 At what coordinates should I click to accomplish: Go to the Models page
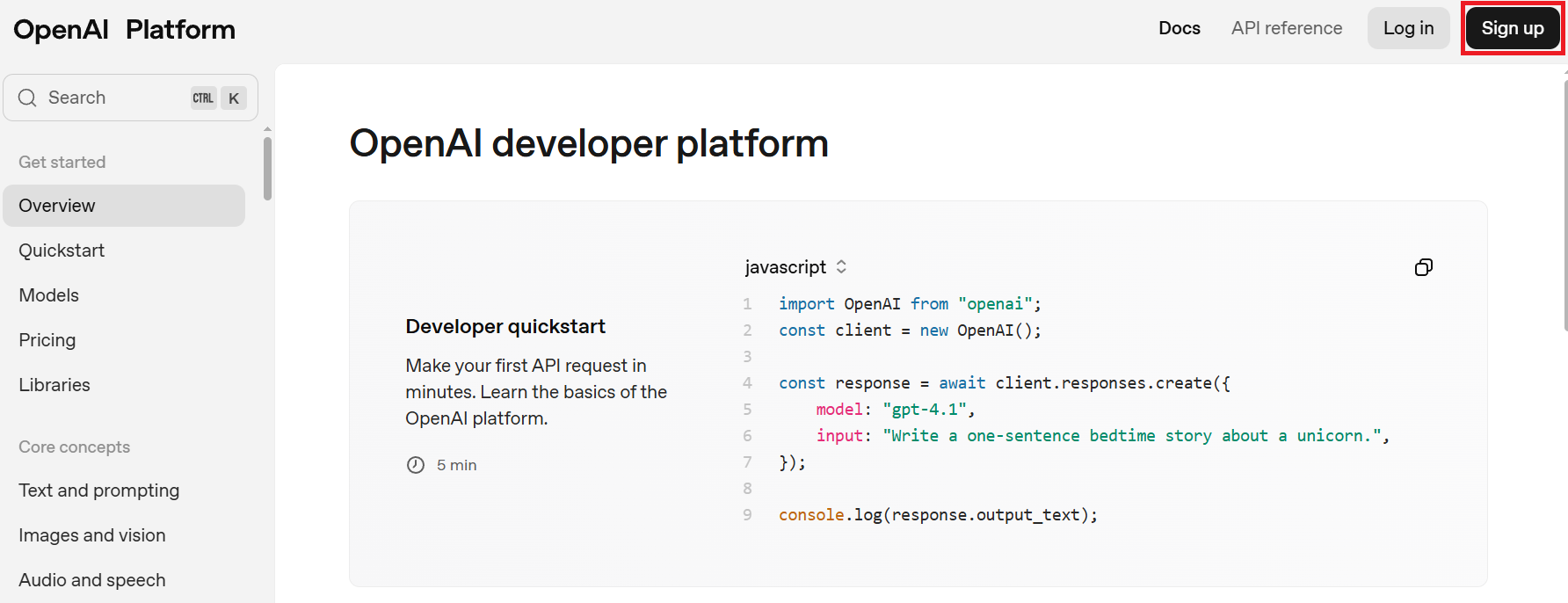[x=49, y=295]
